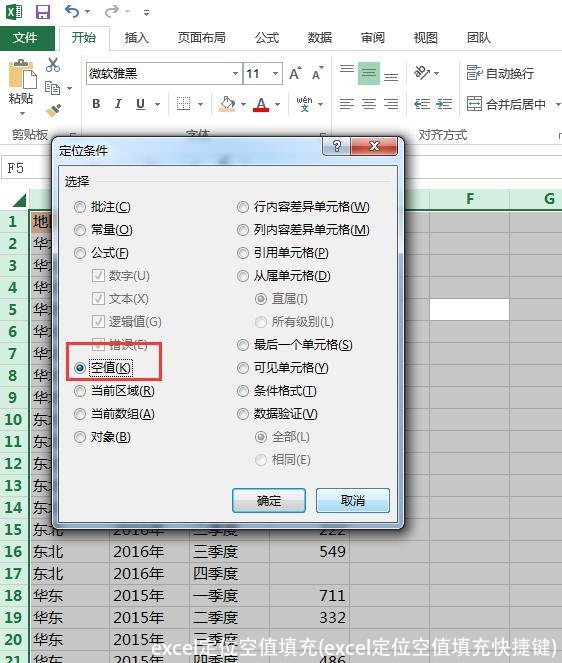Image resolution: width=562 pixels, height=663 pixels.
Task: Switch to the 数据 ribbon tab
Action: pyautogui.click(x=320, y=38)
